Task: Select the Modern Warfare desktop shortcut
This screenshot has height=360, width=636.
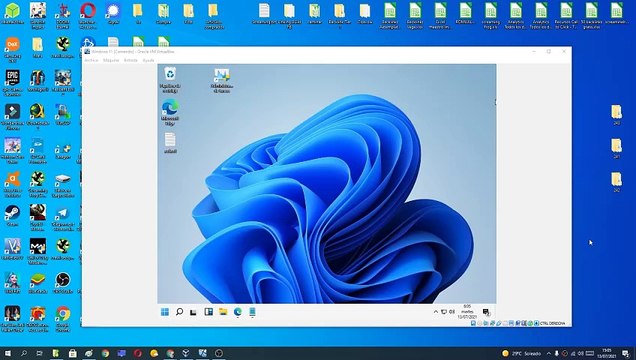Action: (38, 251)
